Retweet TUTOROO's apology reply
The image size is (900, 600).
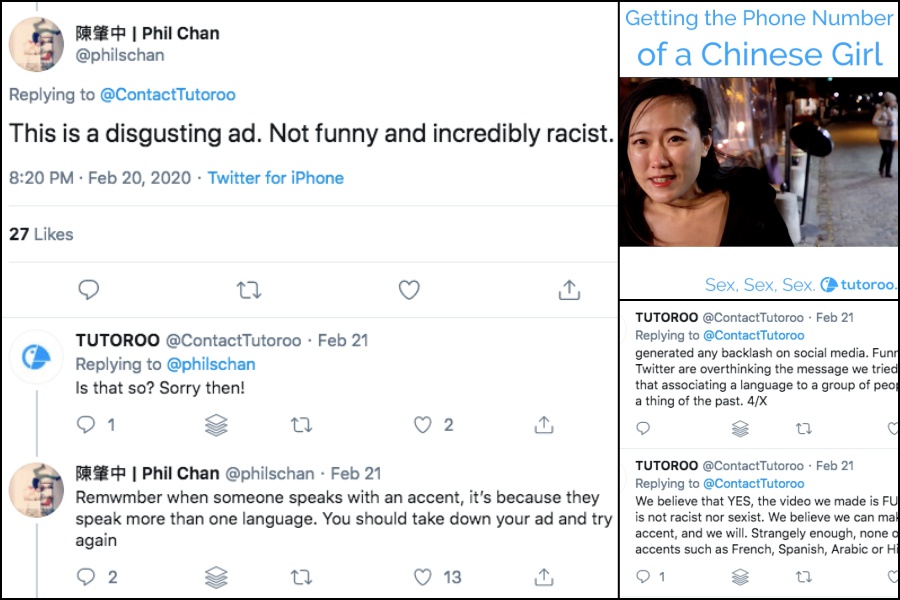point(300,425)
